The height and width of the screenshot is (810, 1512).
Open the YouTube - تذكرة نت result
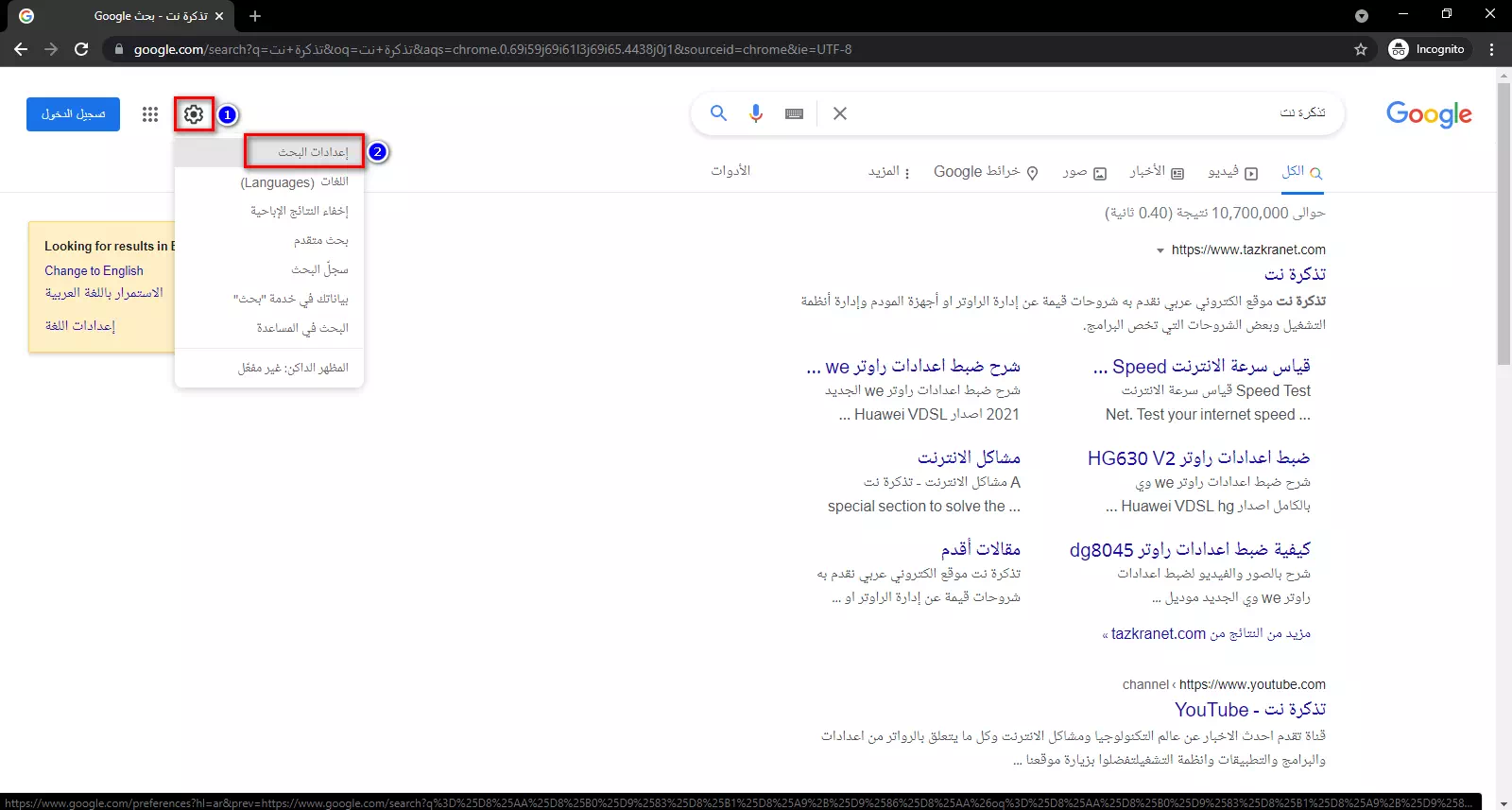point(1249,710)
